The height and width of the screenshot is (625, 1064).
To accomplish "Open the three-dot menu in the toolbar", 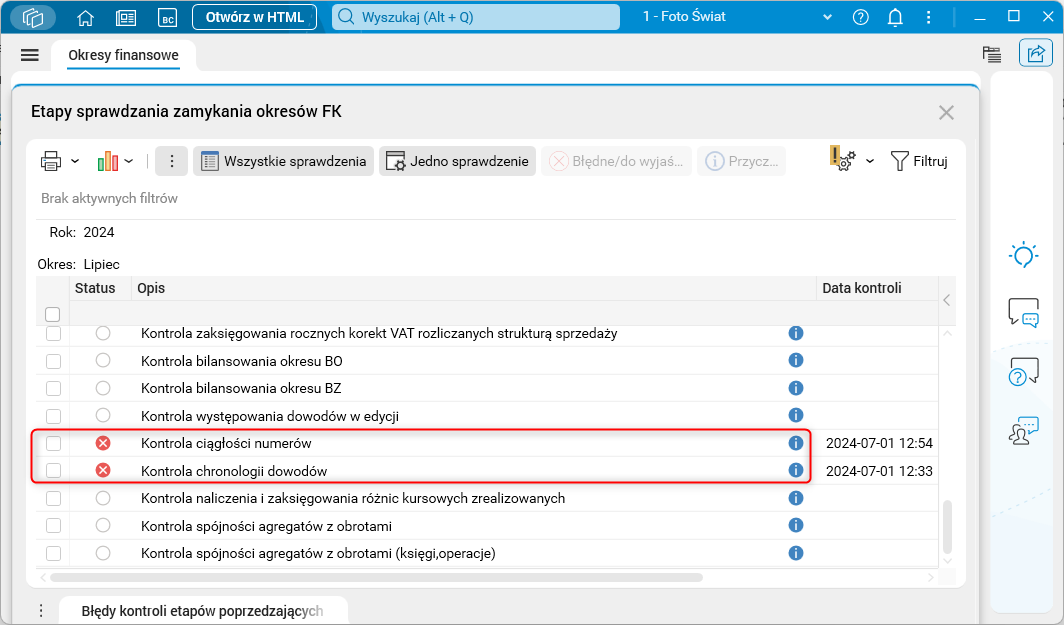I will point(171,160).
